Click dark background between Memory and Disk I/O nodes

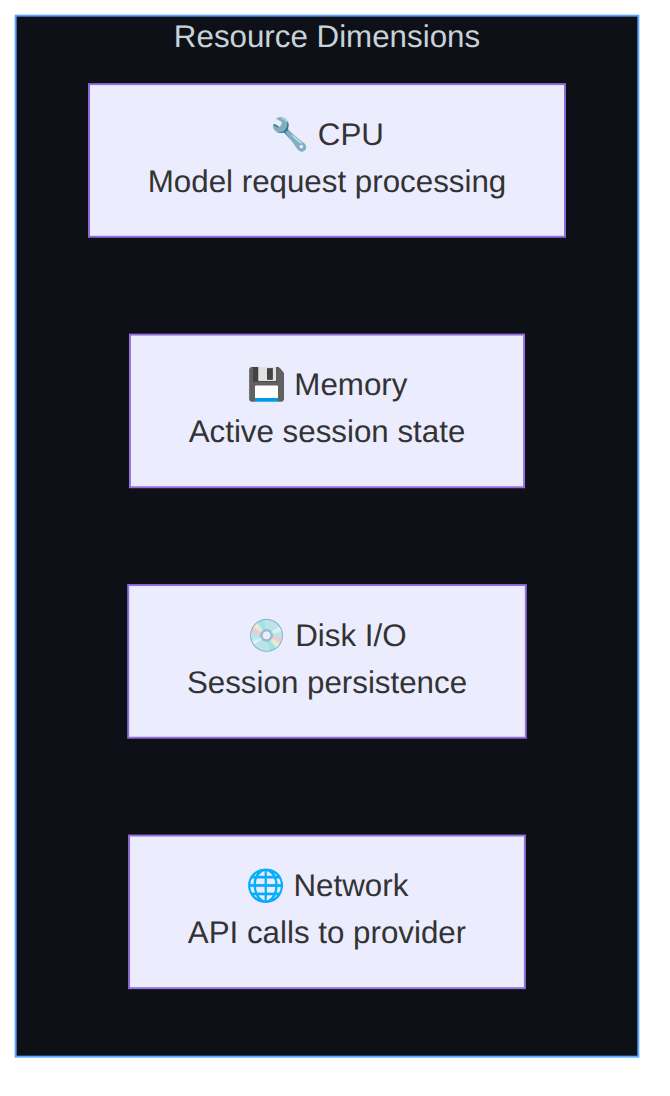327,536
